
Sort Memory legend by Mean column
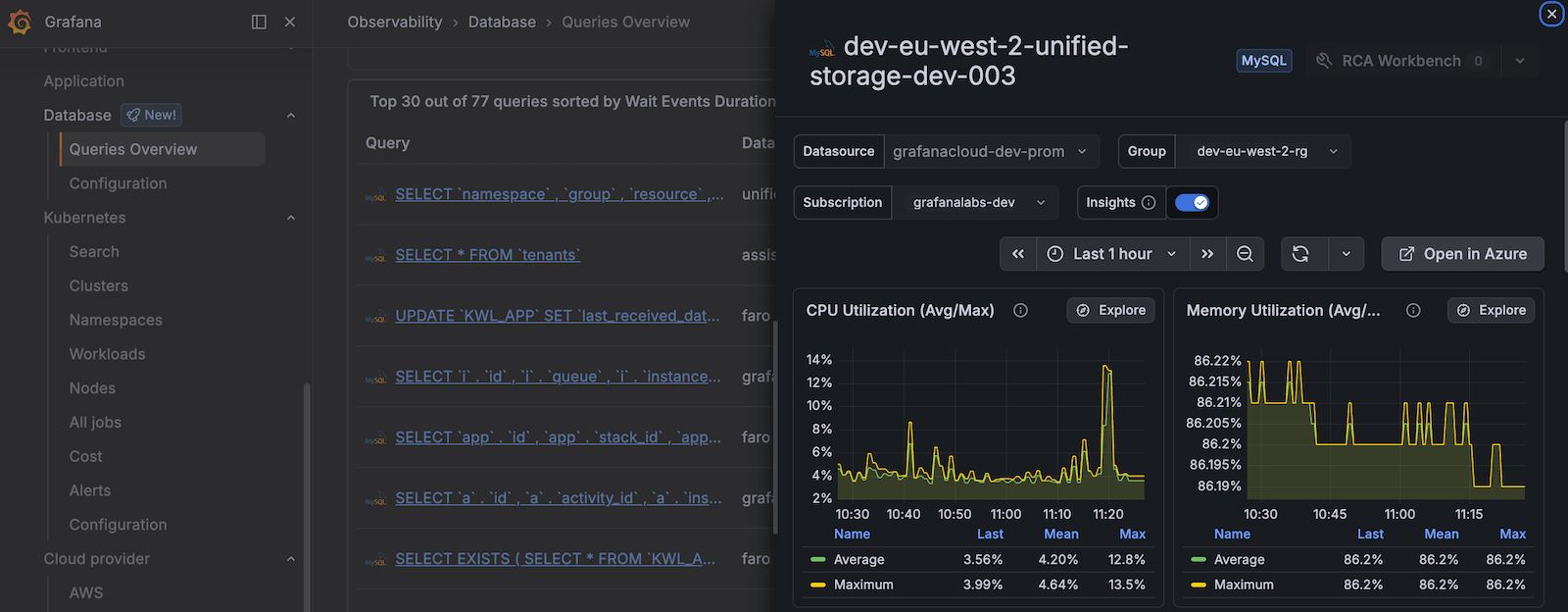click(1442, 534)
